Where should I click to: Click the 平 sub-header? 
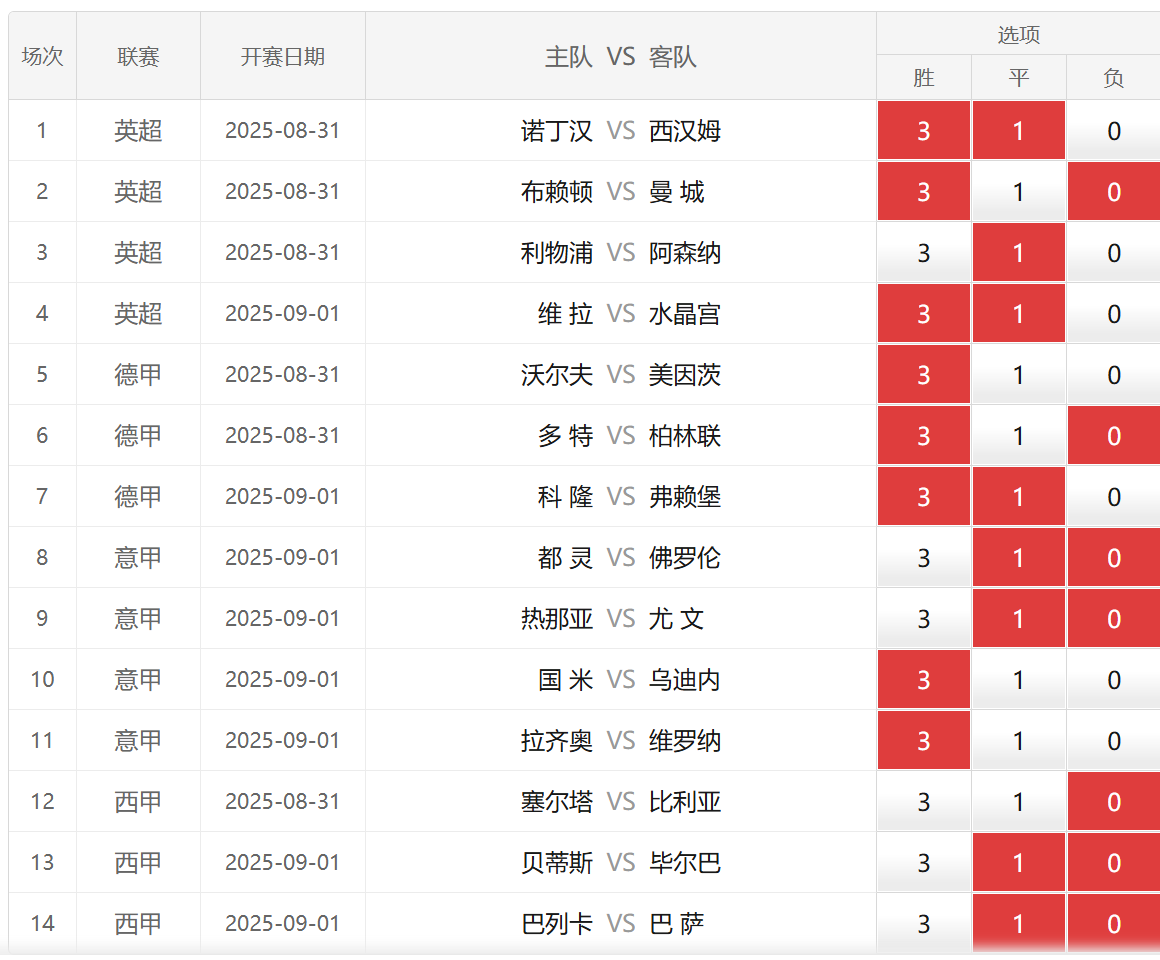(x=1019, y=77)
